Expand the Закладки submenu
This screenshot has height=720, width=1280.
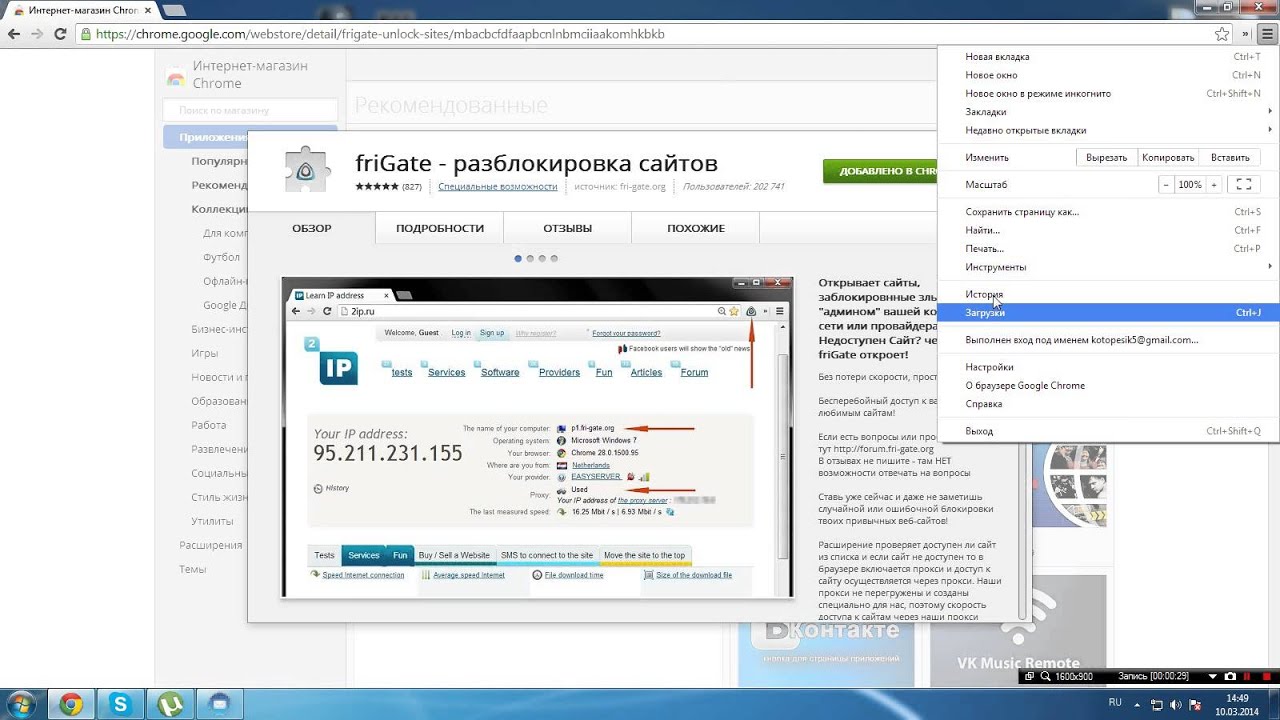pyautogui.click(x=1108, y=112)
